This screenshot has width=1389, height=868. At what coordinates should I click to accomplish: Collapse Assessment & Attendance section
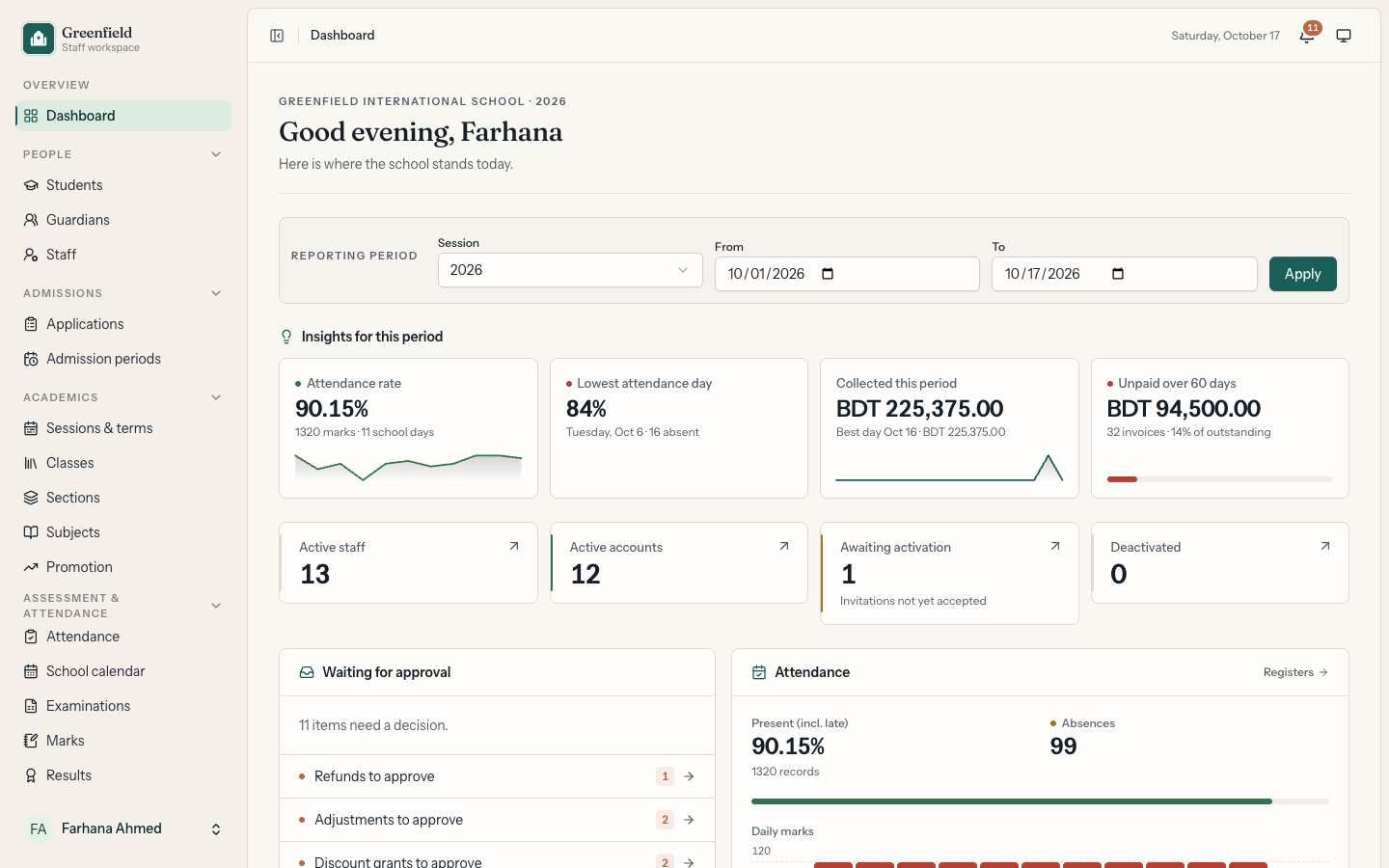click(x=216, y=606)
